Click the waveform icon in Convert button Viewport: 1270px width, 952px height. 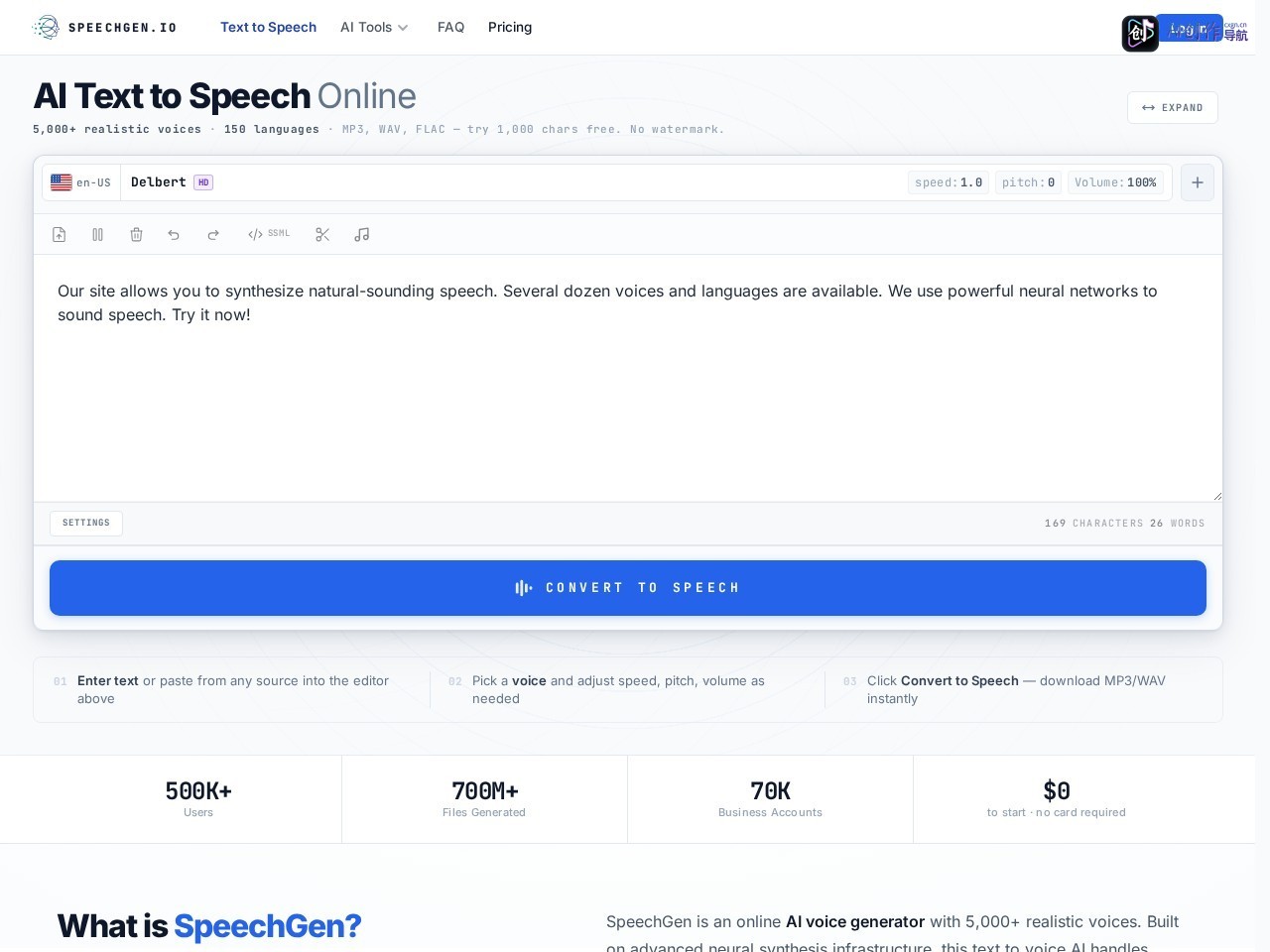pyautogui.click(x=524, y=588)
